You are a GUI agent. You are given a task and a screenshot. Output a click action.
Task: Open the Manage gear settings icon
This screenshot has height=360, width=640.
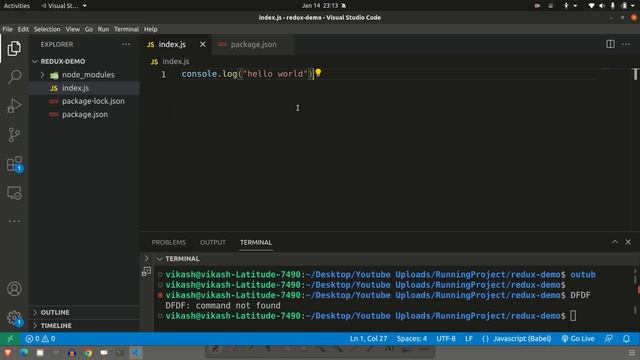(14, 318)
